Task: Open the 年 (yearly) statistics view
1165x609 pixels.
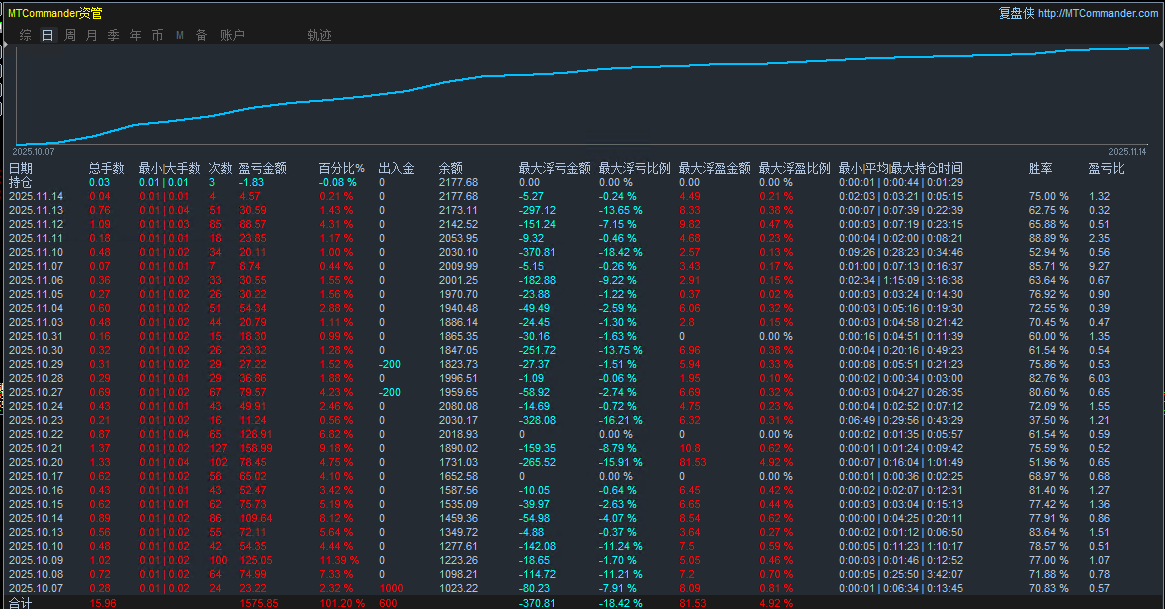Action: pos(134,34)
